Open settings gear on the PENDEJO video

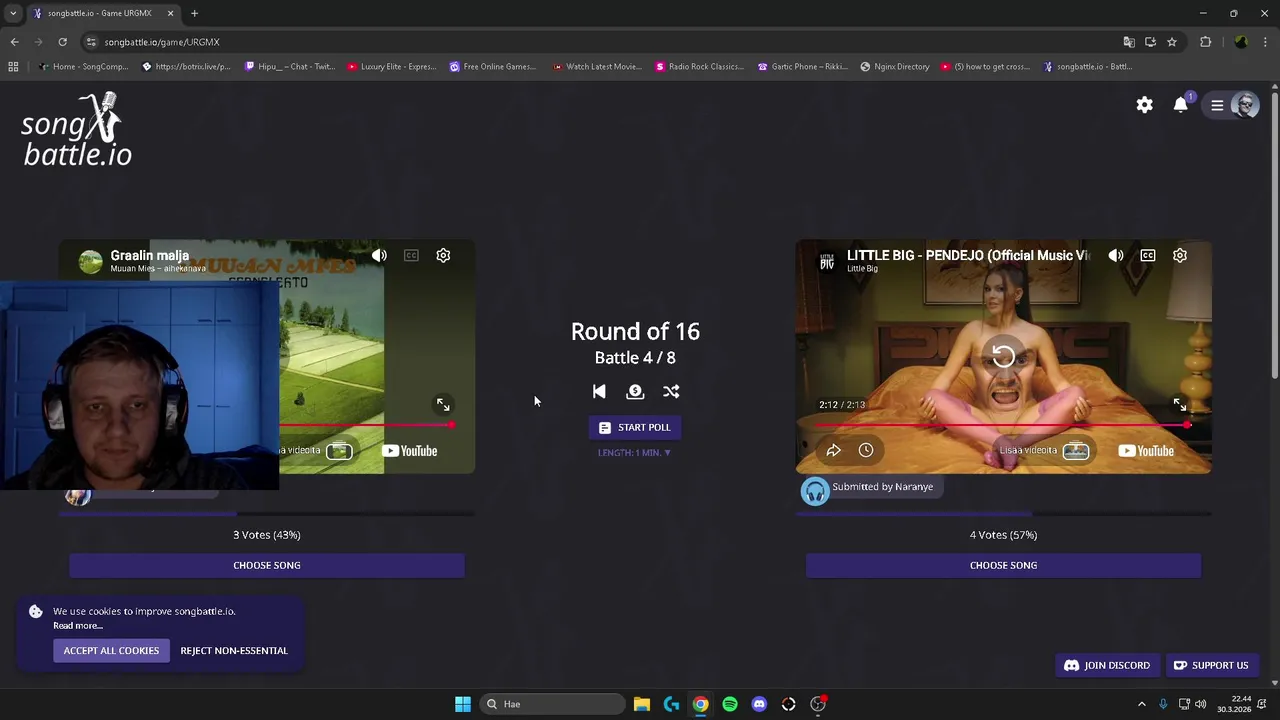1180,255
